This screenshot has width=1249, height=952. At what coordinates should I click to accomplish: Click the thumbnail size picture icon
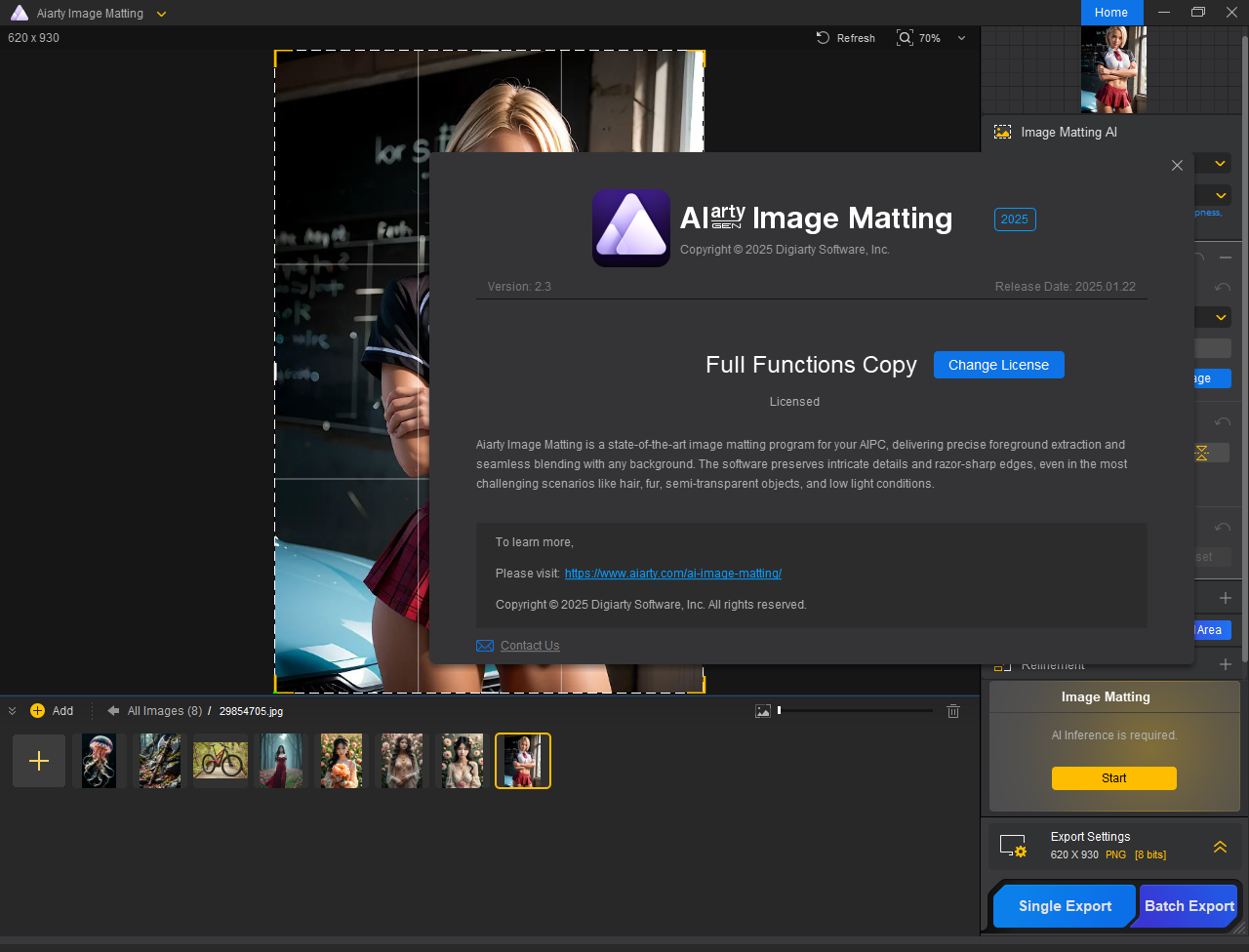pos(763,711)
